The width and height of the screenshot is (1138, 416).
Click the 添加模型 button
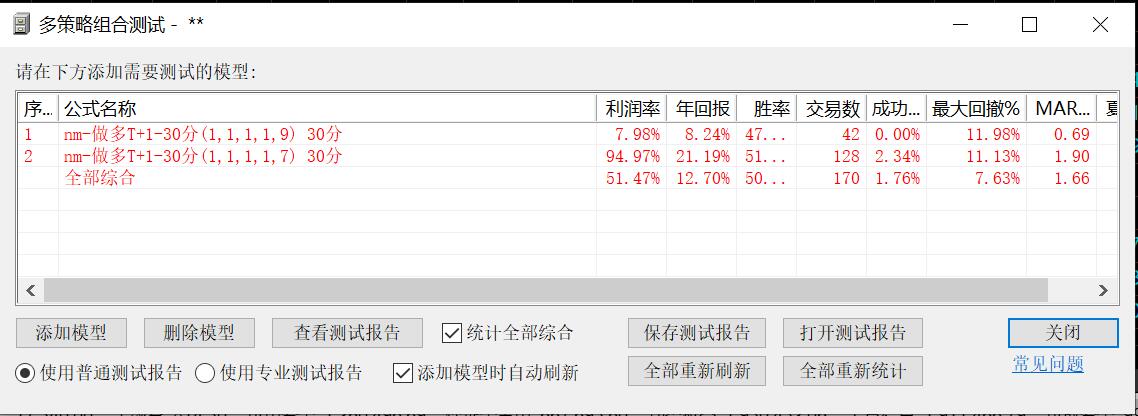coord(71,333)
